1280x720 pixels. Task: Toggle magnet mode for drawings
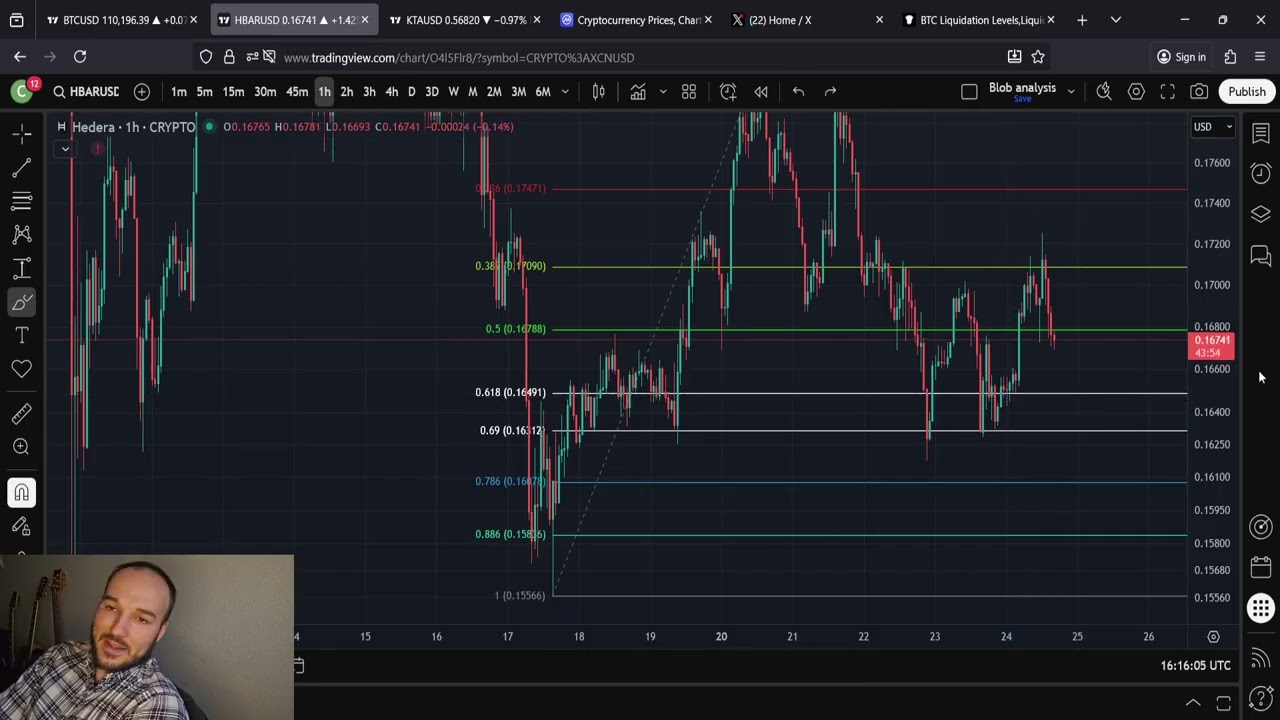pyautogui.click(x=22, y=492)
